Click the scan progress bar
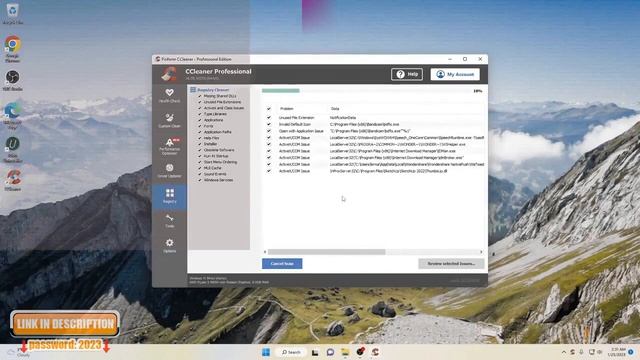 point(365,91)
